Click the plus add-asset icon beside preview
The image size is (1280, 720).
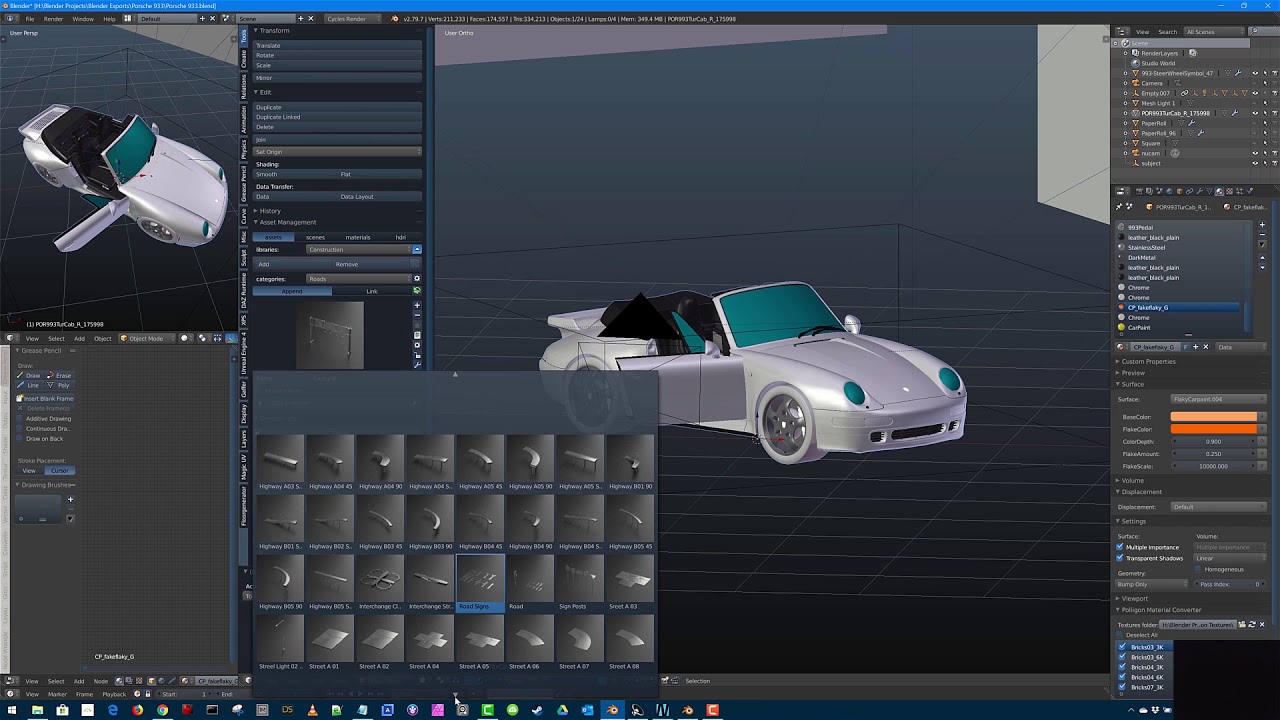coord(417,305)
